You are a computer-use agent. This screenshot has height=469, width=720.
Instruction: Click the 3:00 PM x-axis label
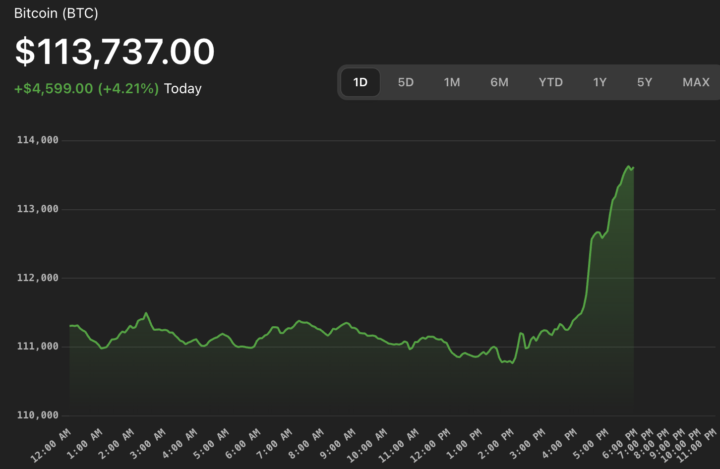(x=528, y=444)
